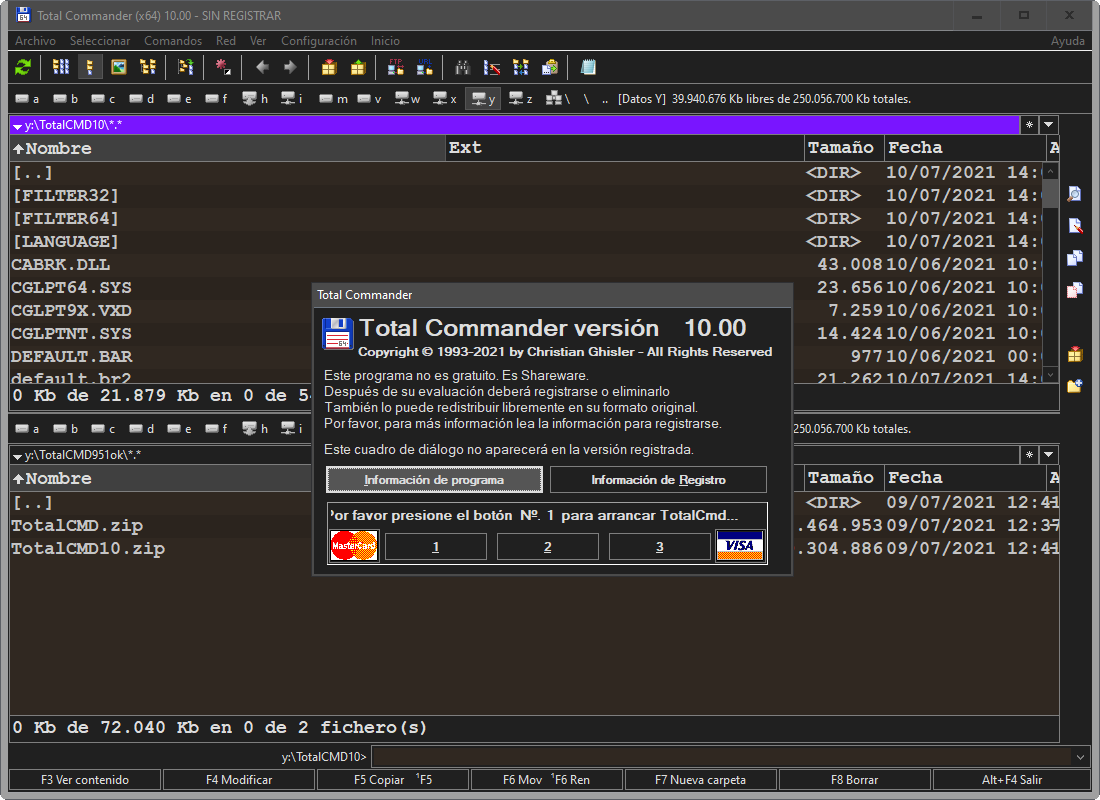
Task: Open the Configuración menu
Action: [x=318, y=41]
